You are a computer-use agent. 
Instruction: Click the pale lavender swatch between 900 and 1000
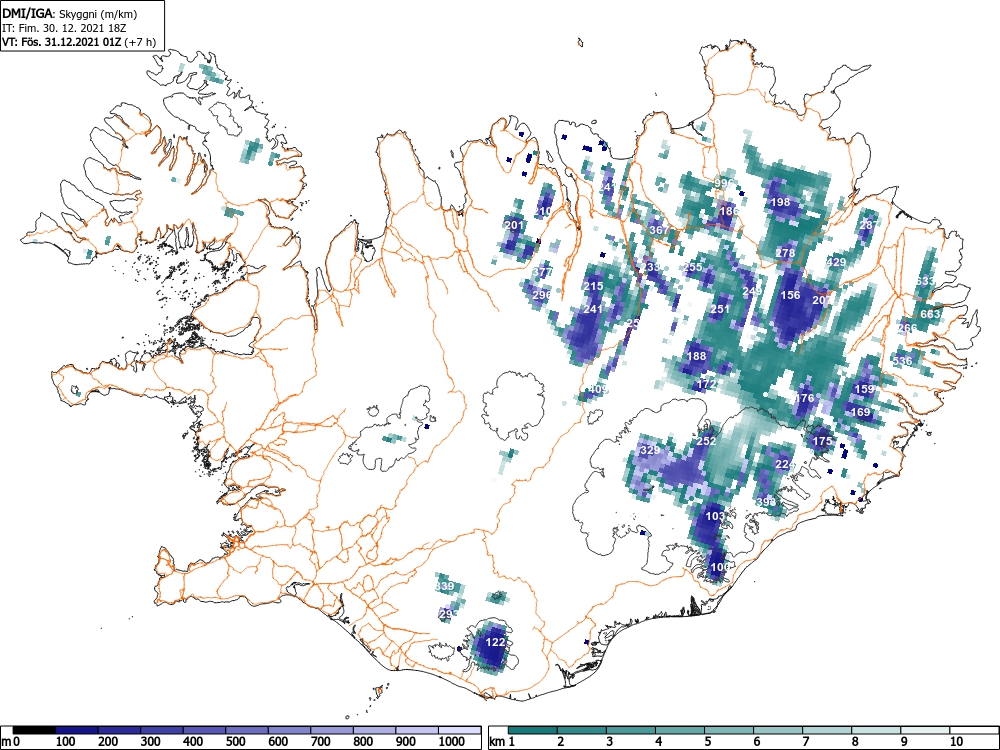pyautogui.click(x=417, y=730)
